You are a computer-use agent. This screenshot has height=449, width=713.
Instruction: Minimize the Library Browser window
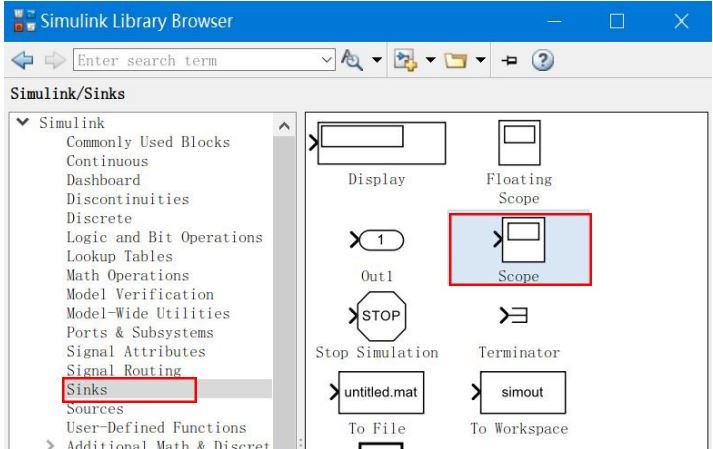pyautogui.click(x=554, y=21)
